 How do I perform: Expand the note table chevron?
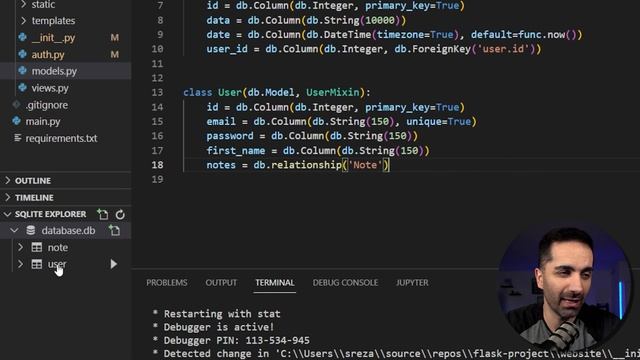pos(20,247)
